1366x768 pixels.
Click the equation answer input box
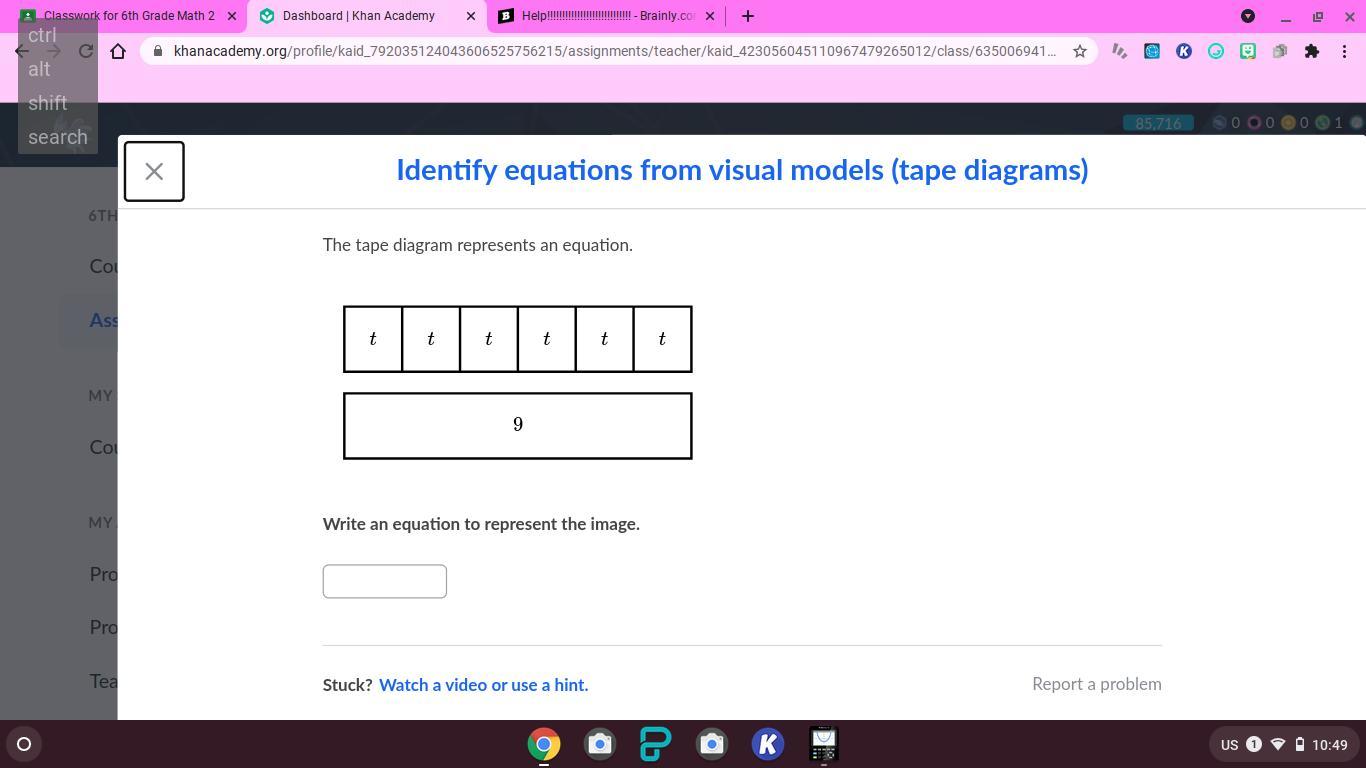pyautogui.click(x=385, y=581)
